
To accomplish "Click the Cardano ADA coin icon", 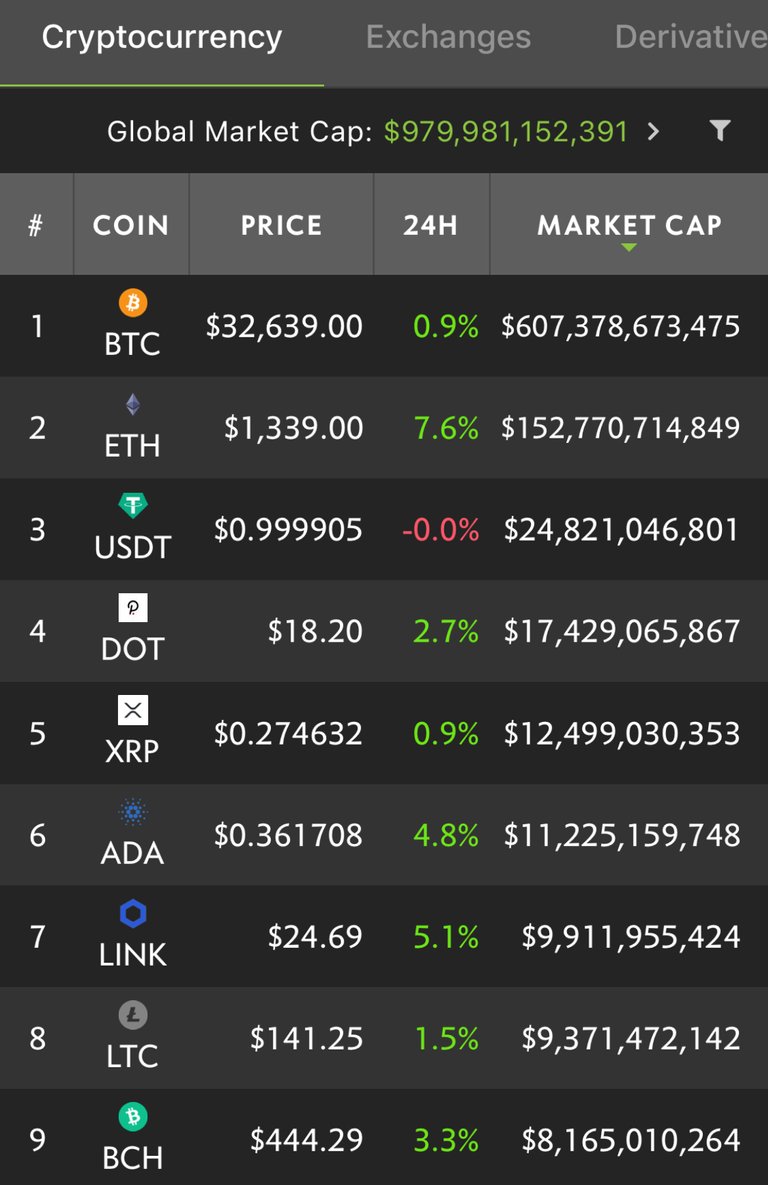I will pos(133,812).
